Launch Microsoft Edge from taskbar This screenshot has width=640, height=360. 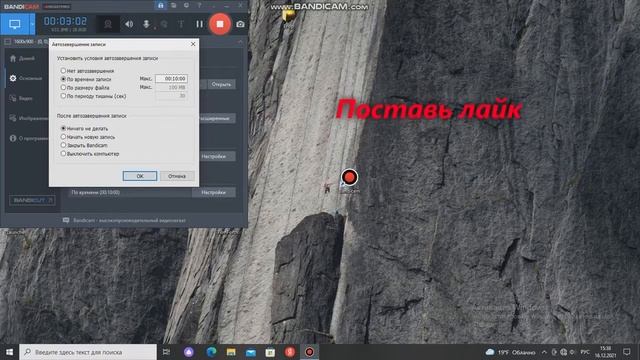pos(211,352)
